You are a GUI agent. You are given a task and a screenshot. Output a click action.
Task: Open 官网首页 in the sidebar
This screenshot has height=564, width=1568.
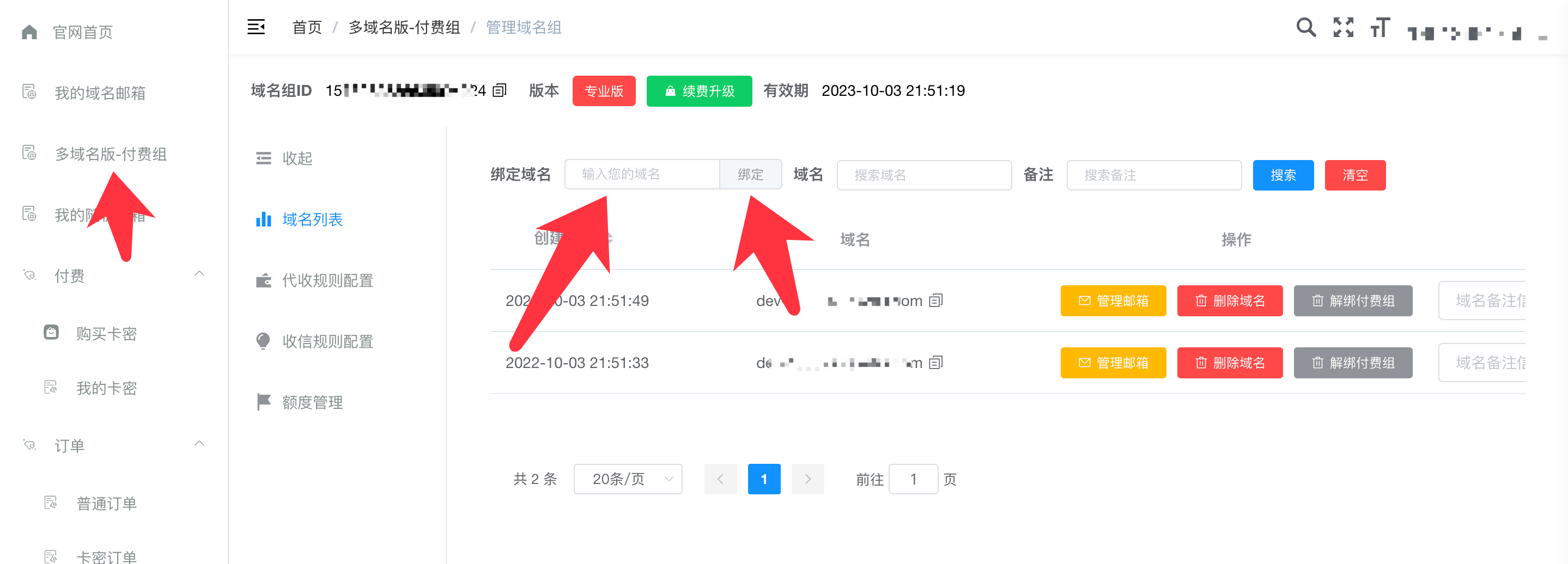pos(83,32)
